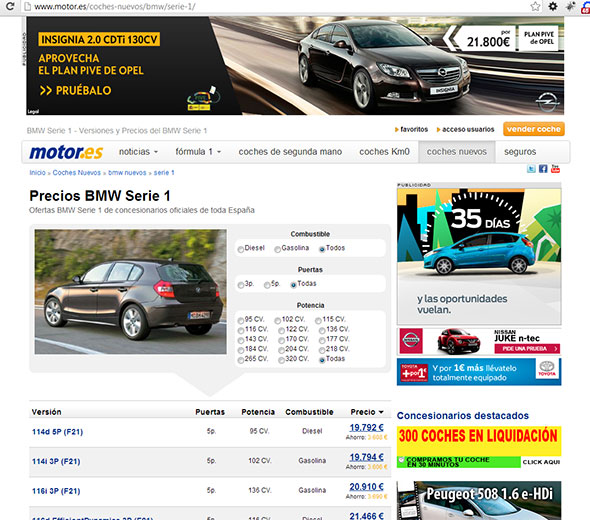Select 143 CV power option
Image resolution: width=590 pixels, height=520 pixels.
point(241,341)
